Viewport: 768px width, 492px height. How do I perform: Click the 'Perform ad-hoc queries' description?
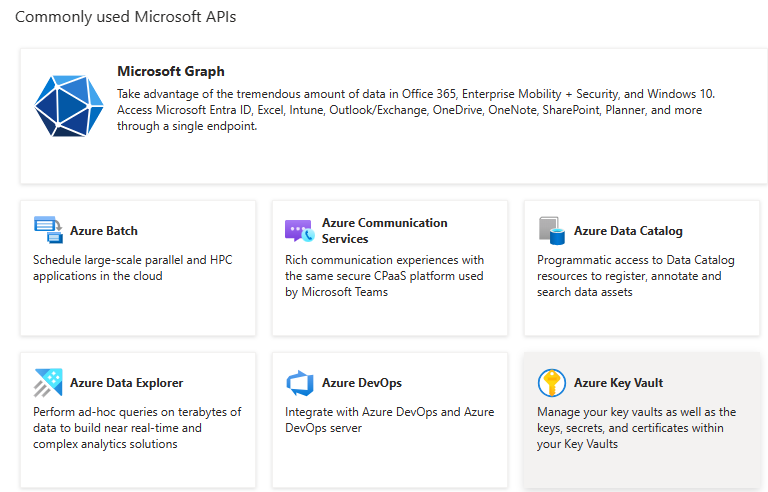pyautogui.click(x=137, y=428)
